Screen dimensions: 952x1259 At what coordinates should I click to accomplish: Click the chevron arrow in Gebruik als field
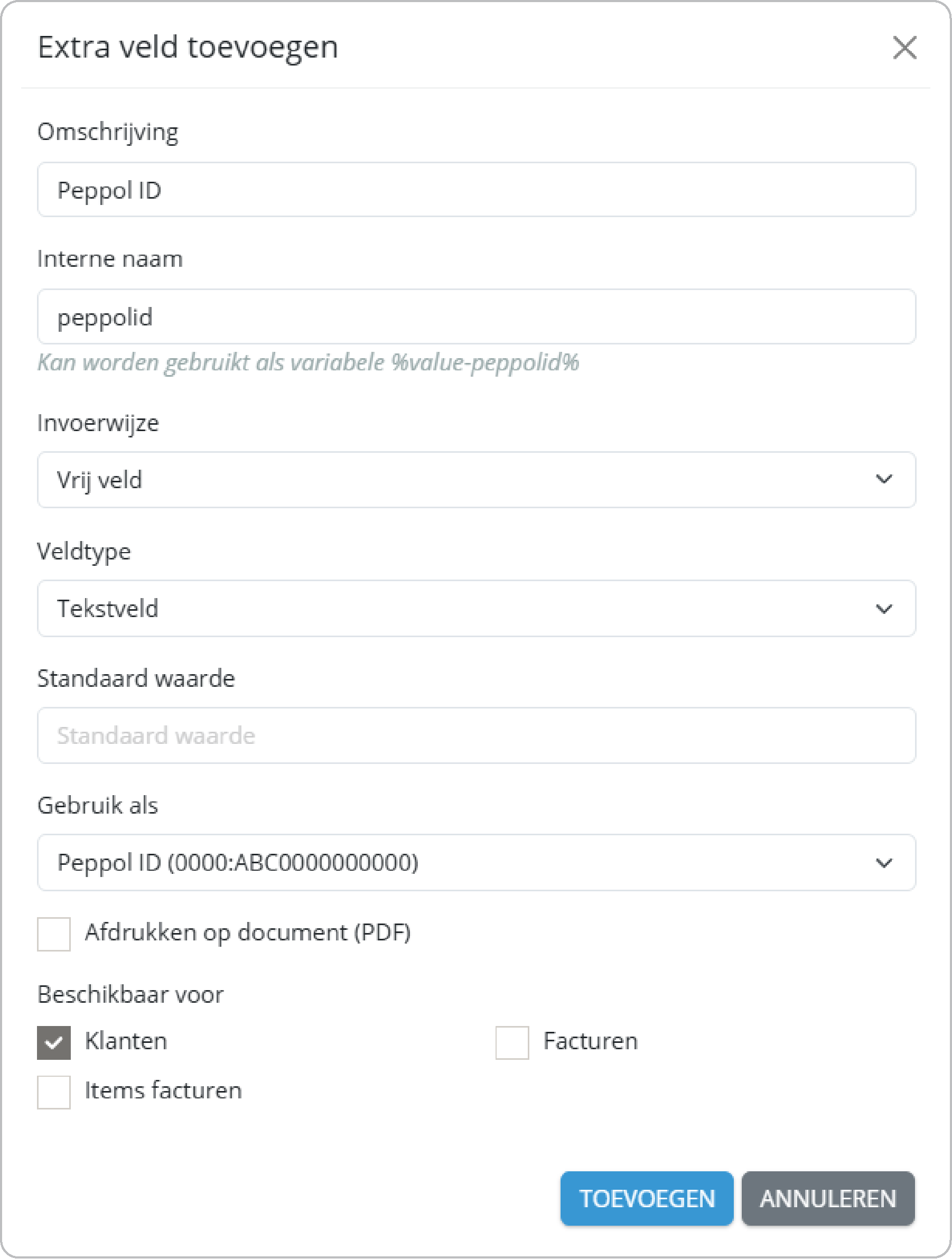click(x=883, y=863)
